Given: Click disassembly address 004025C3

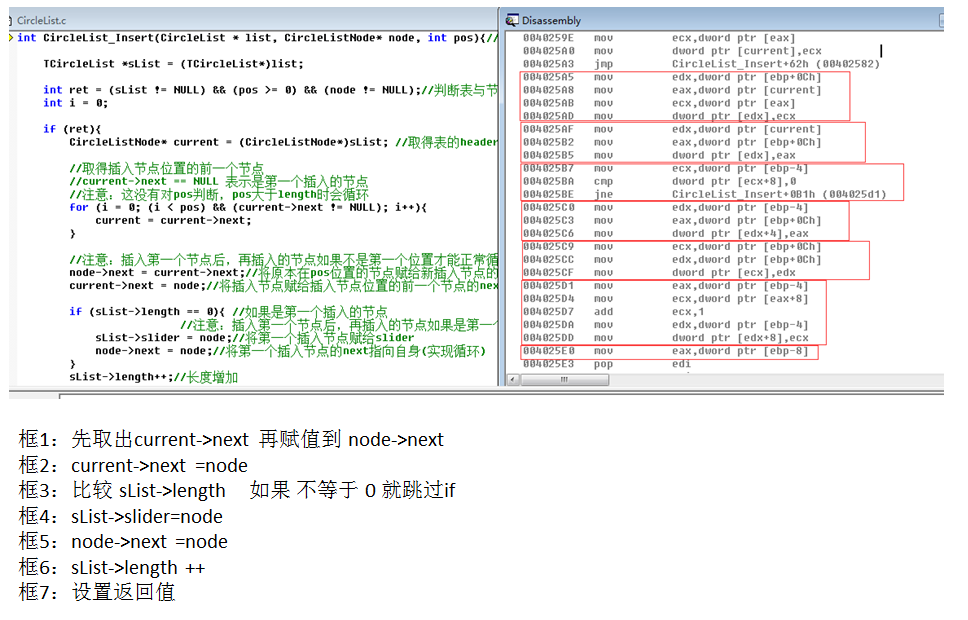Looking at the screenshot, I should (x=548, y=220).
